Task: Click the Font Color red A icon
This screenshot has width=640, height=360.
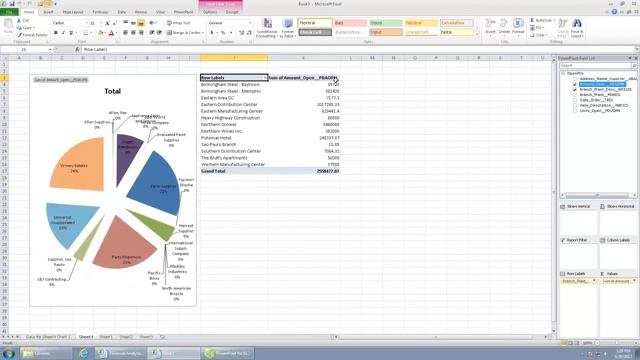Action: coord(111,33)
